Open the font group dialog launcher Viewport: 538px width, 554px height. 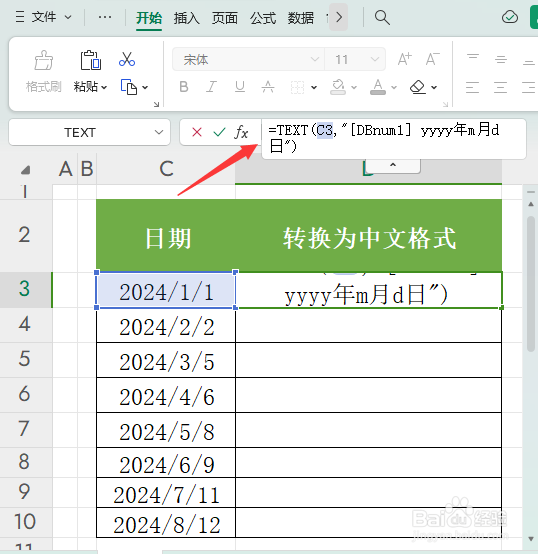[445, 104]
